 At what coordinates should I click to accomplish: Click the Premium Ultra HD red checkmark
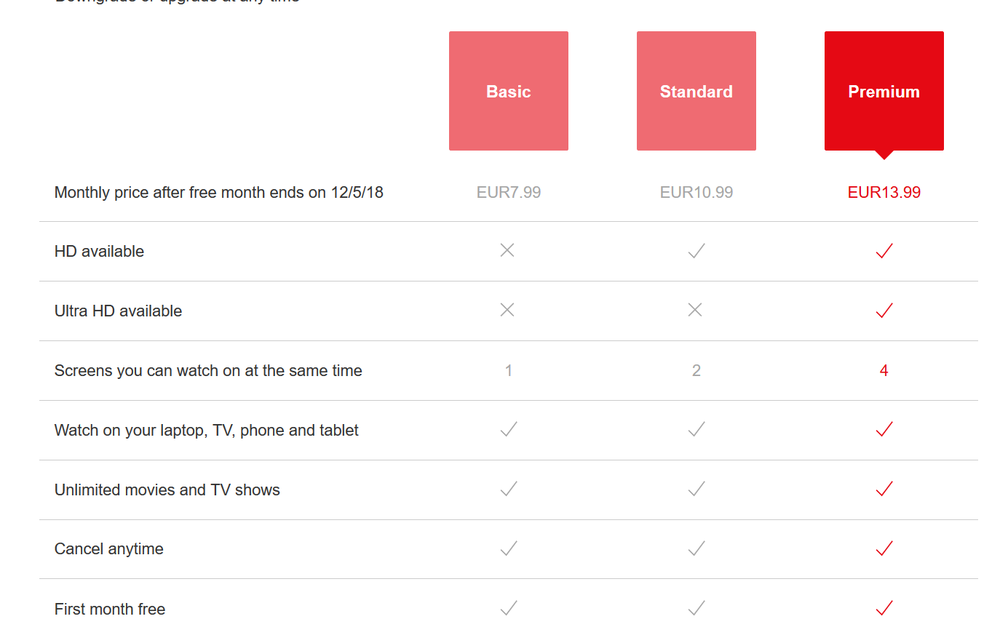[x=883, y=311]
